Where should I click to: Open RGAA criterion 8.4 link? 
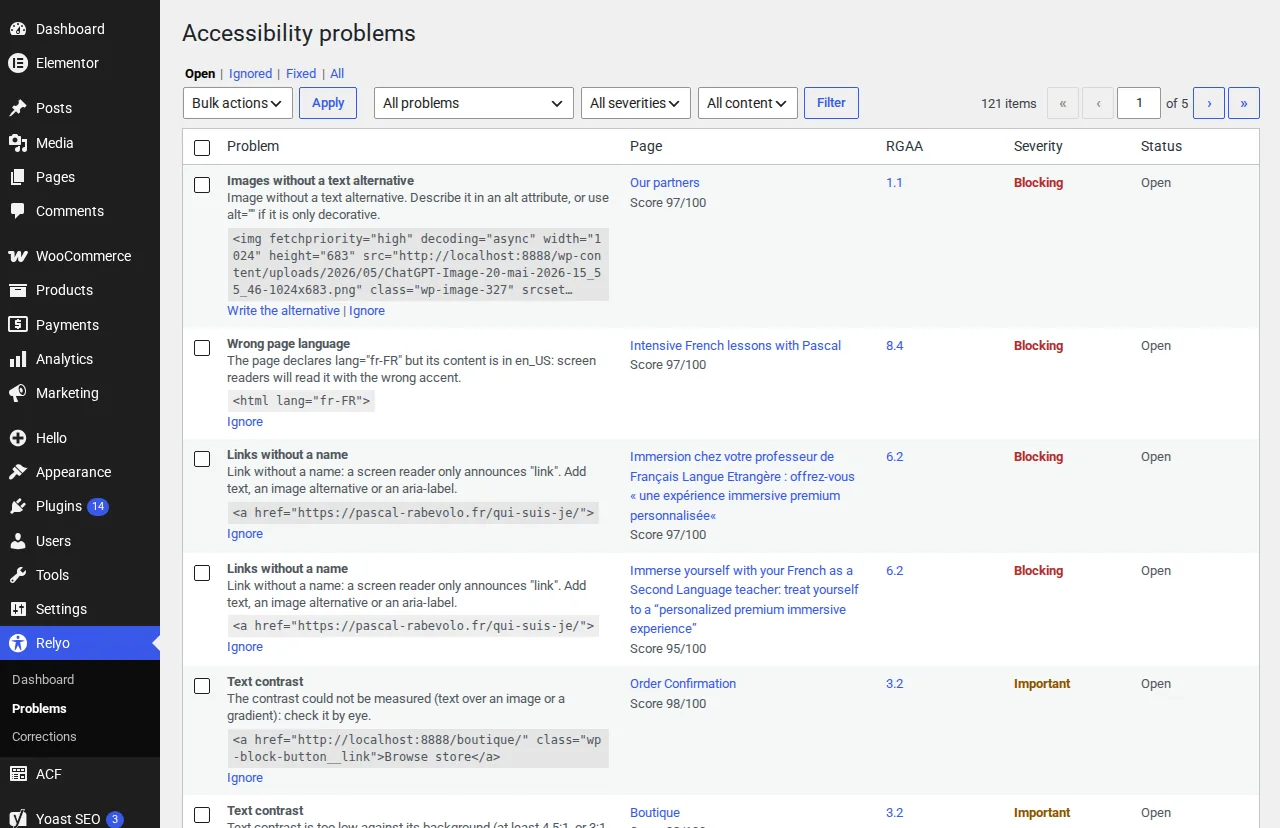pyautogui.click(x=894, y=346)
